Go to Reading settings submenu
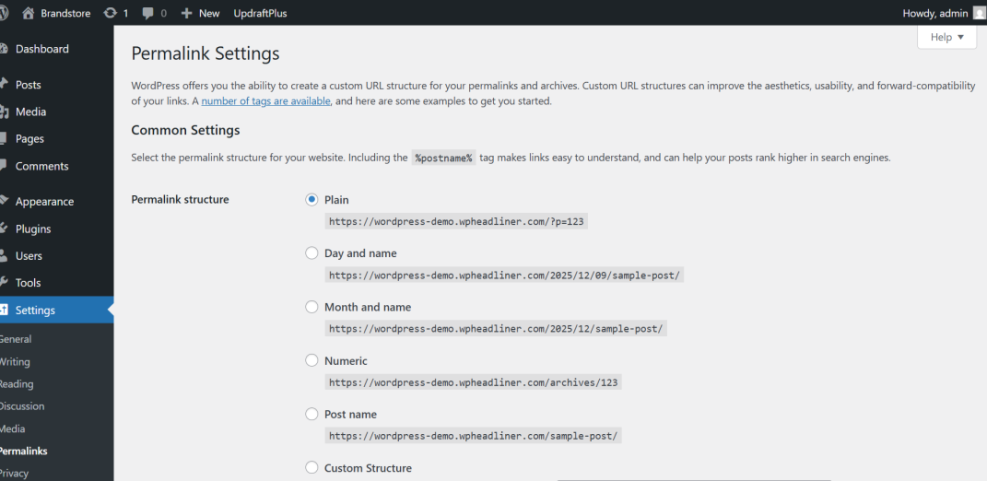The height and width of the screenshot is (481, 987). pos(16,384)
